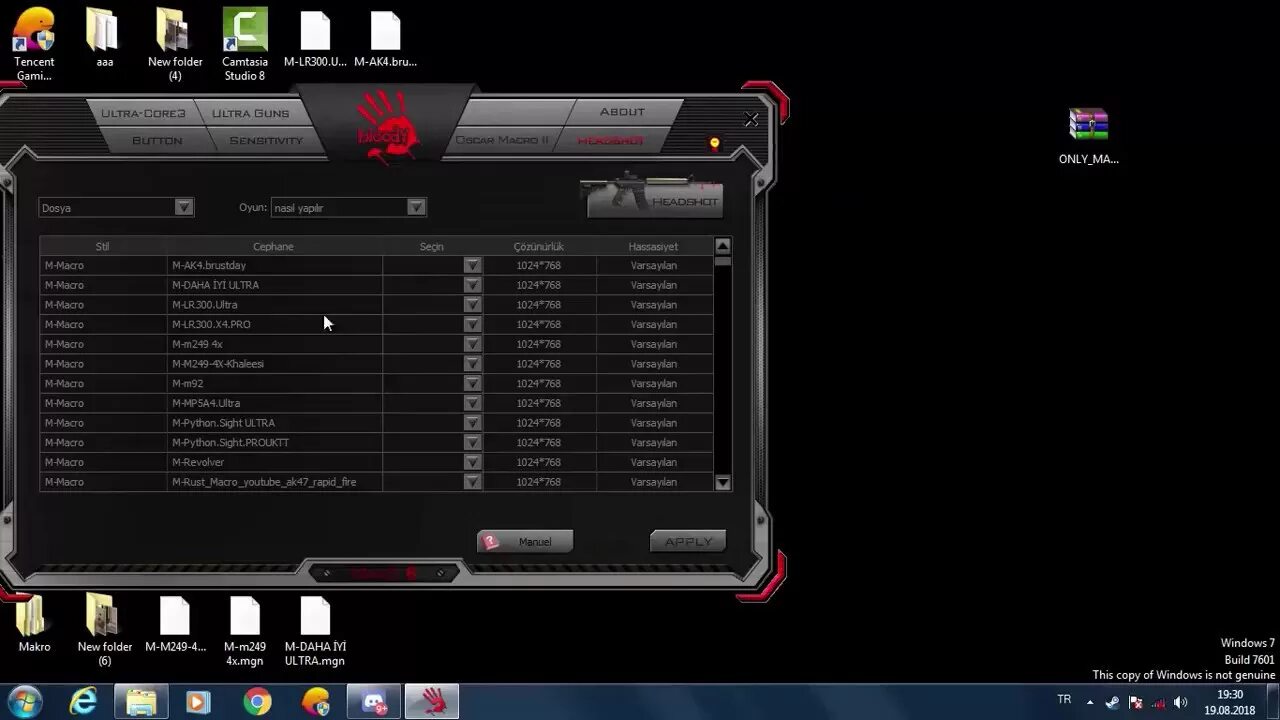The width and height of the screenshot is (1280, 720).
Task: Select the M-DAHA İYİ ULTRA.mgn file
Action: 315,630
